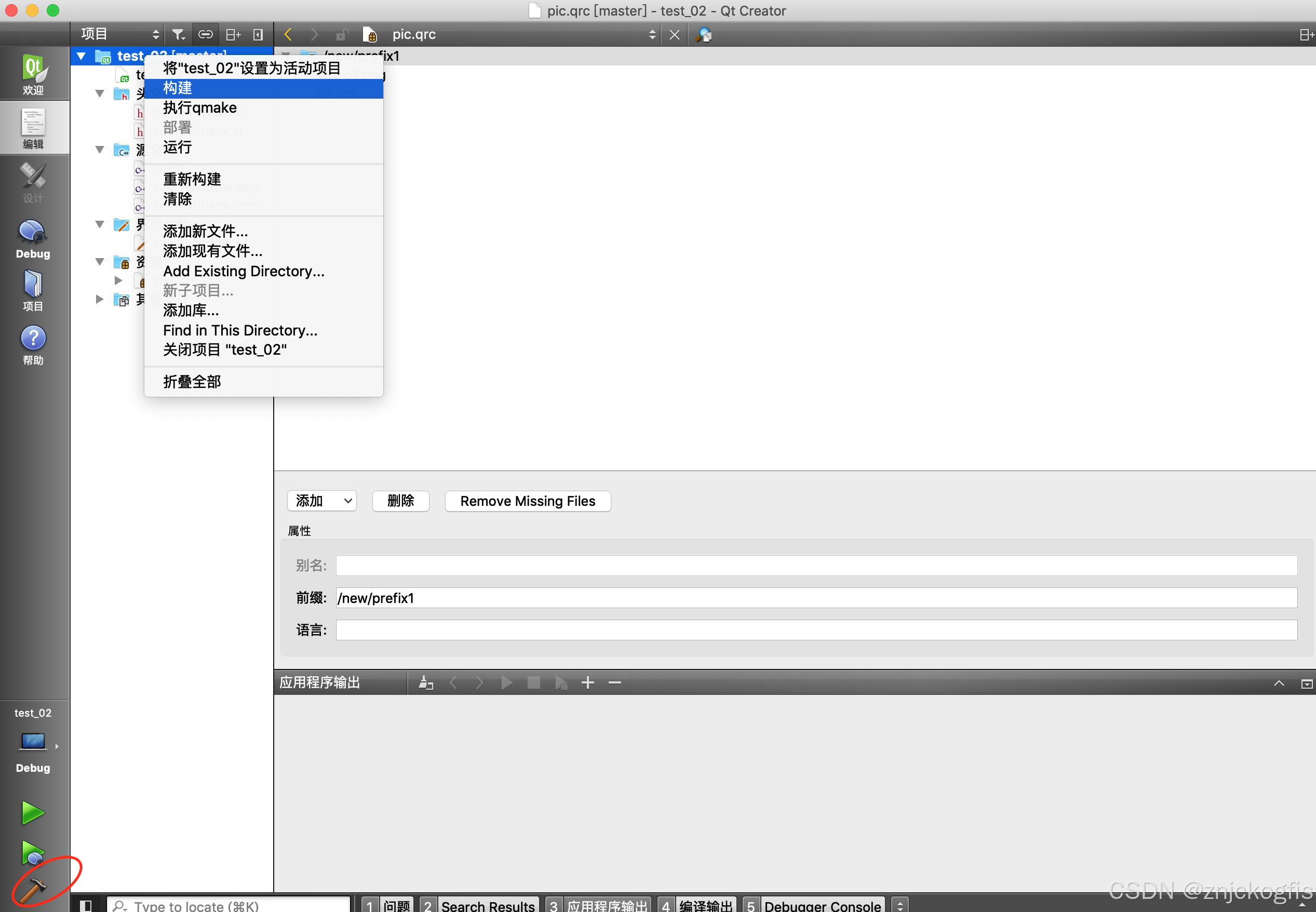
Task: Toggle the link-with-editor sync icon
Action: [x=205, y=35]
